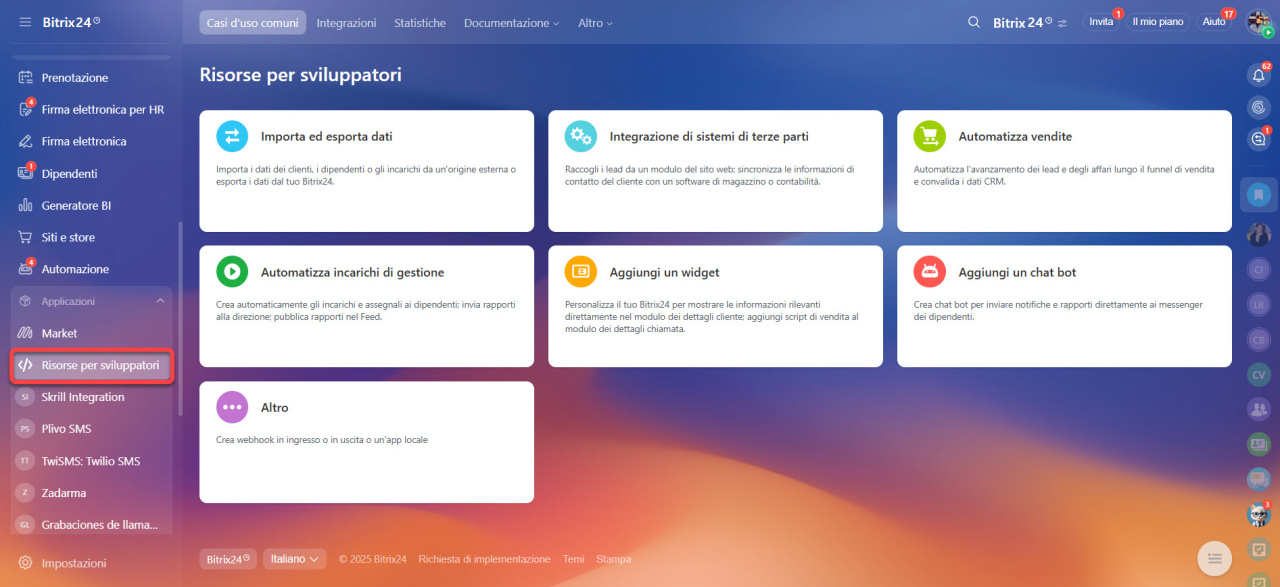Collapse the Applicazioni sidebar section
This screenshot has height=587, width=1280.
pos(160,301)
